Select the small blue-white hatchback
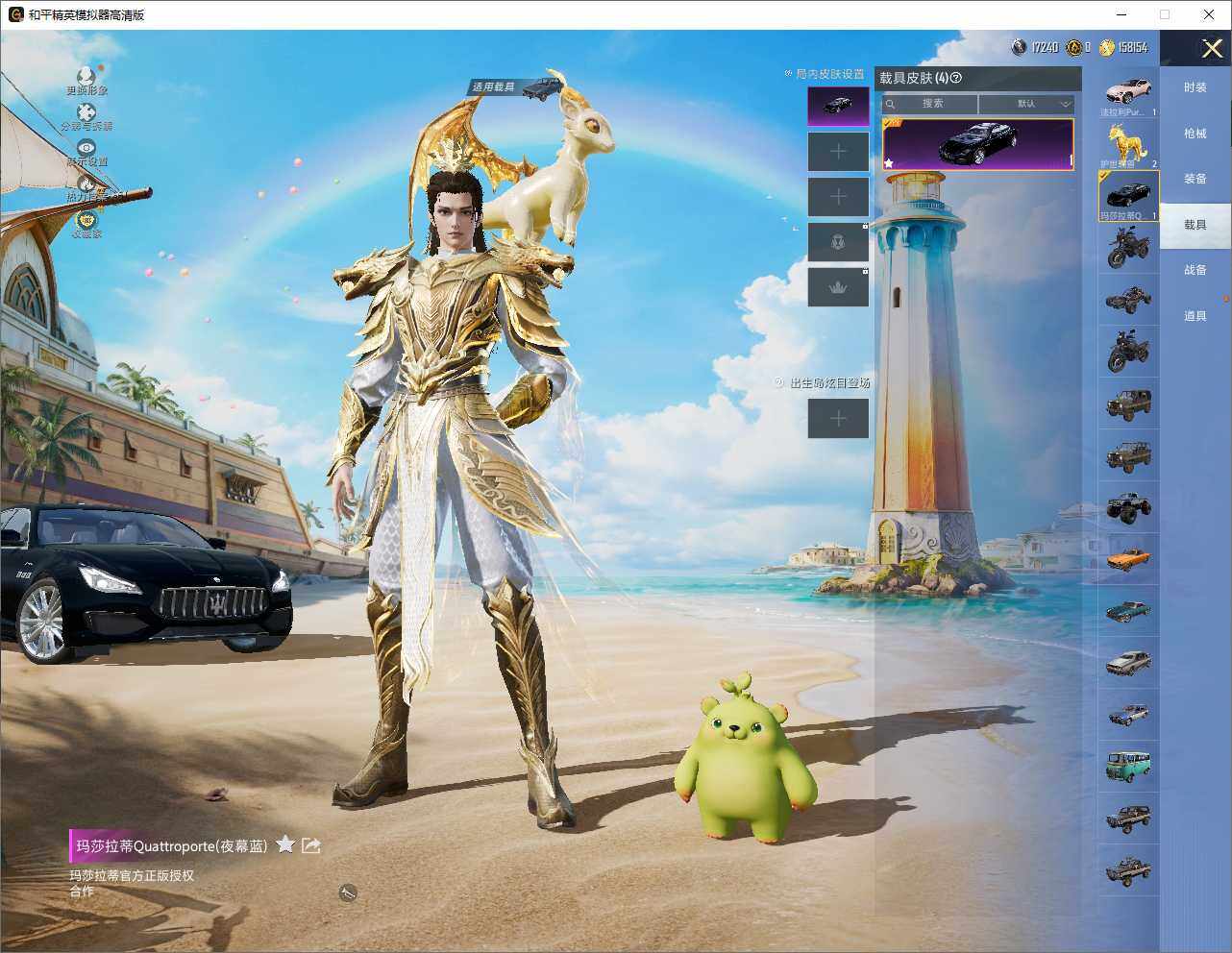Image resolution: width=1232 pixels, height=953 pixels. click(1129, 715)
